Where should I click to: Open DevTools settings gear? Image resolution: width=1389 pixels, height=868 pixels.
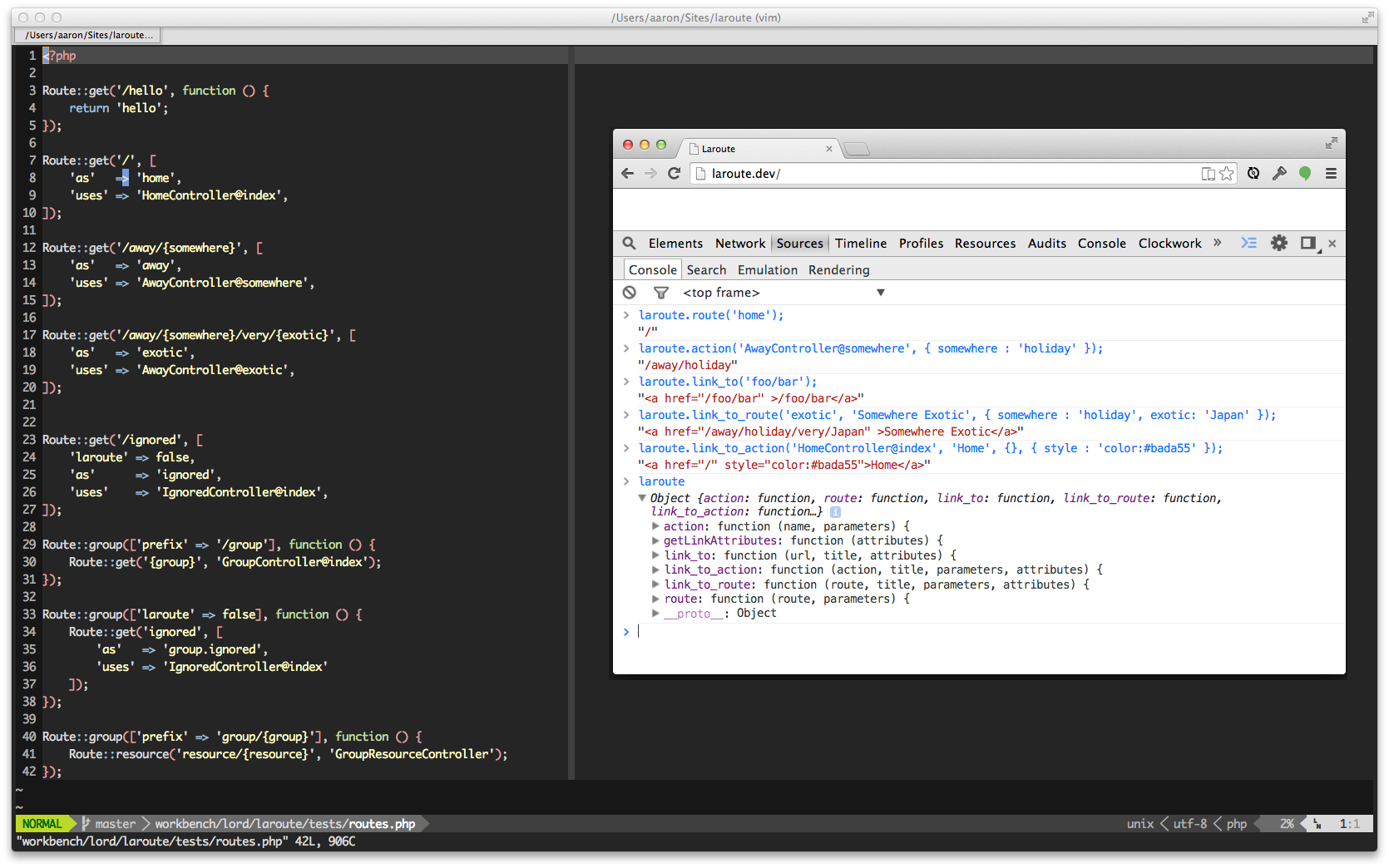point(1279,243)
